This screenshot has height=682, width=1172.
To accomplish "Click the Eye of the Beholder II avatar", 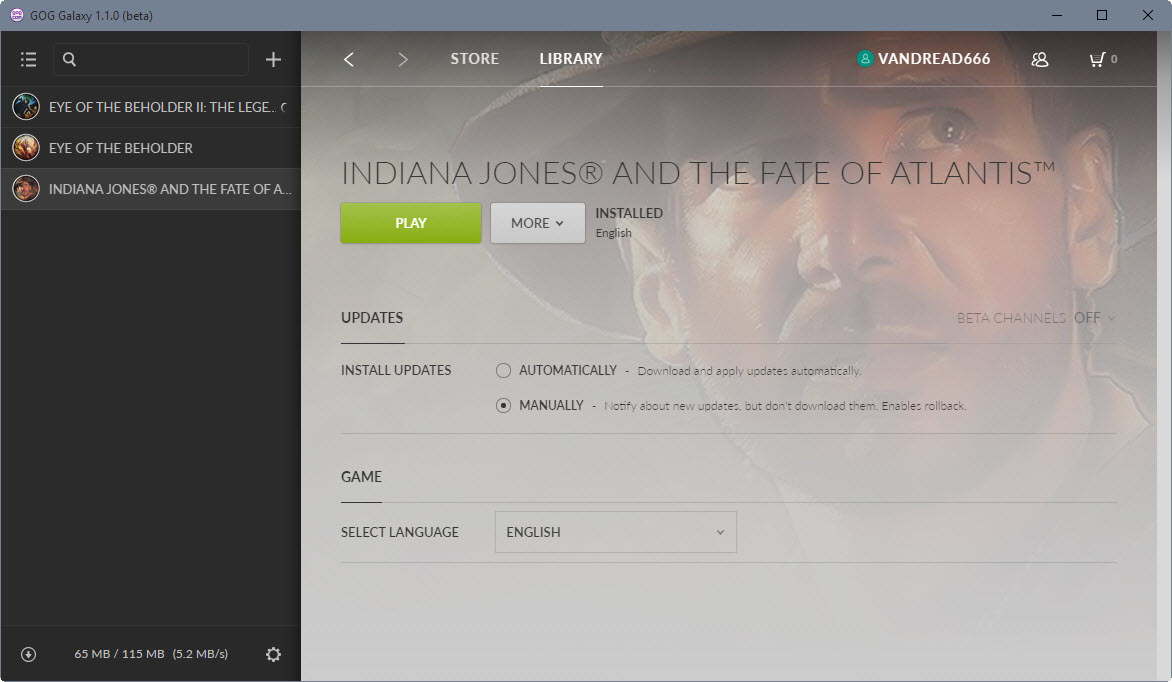I will click(26, 107).
